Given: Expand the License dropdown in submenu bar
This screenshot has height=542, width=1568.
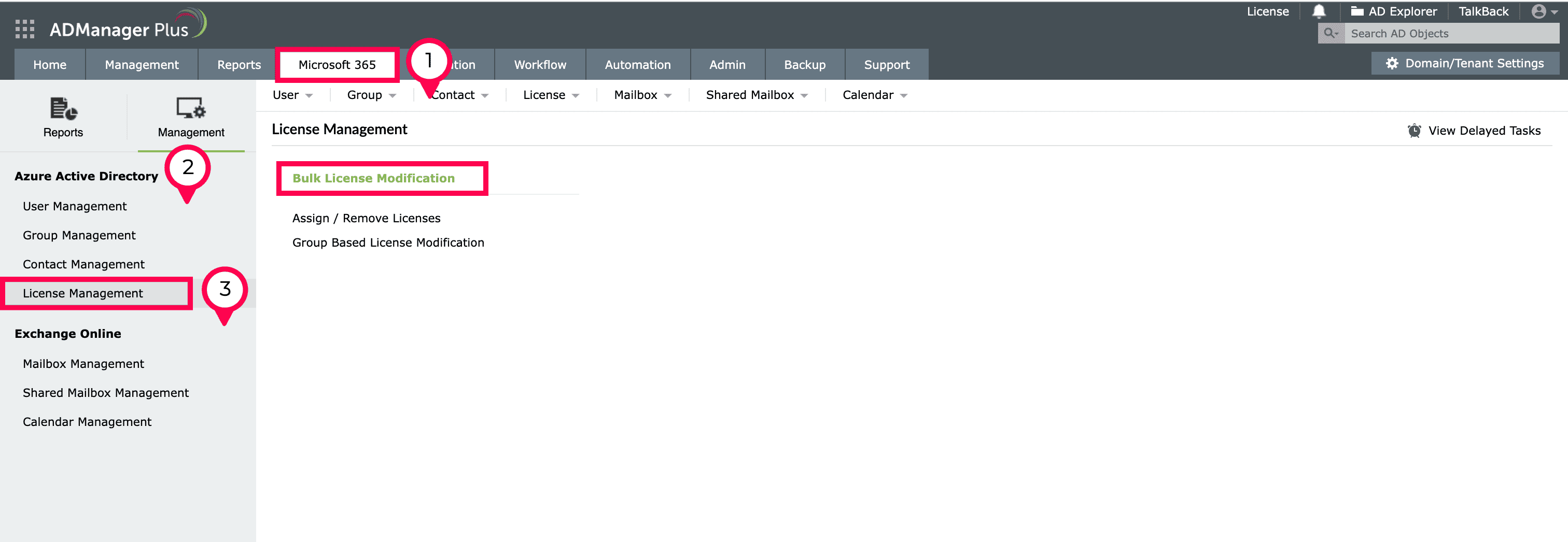Looking at the screenshot, I should point(551,95).
